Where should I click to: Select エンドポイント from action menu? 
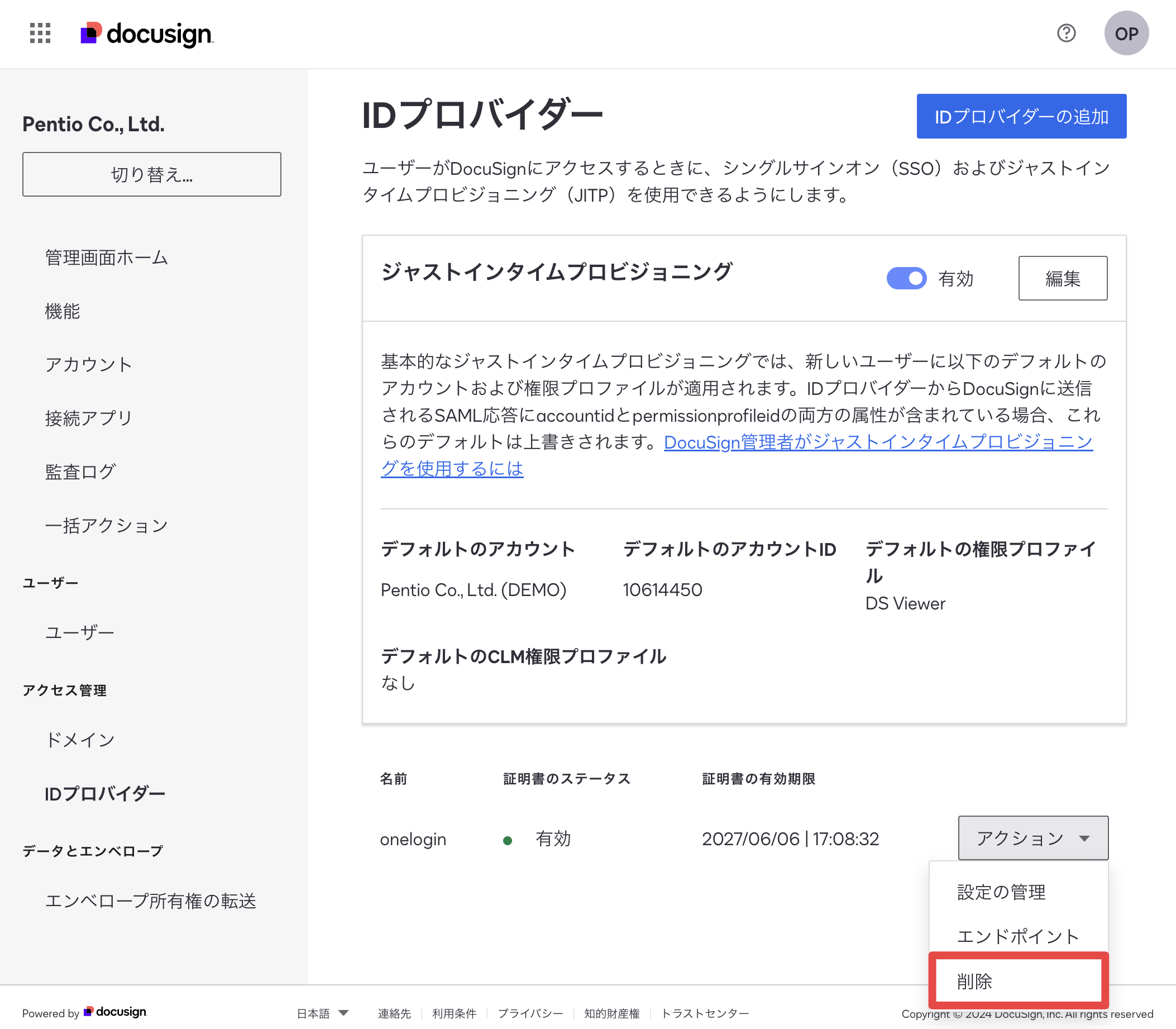[x=1017, y=937]
